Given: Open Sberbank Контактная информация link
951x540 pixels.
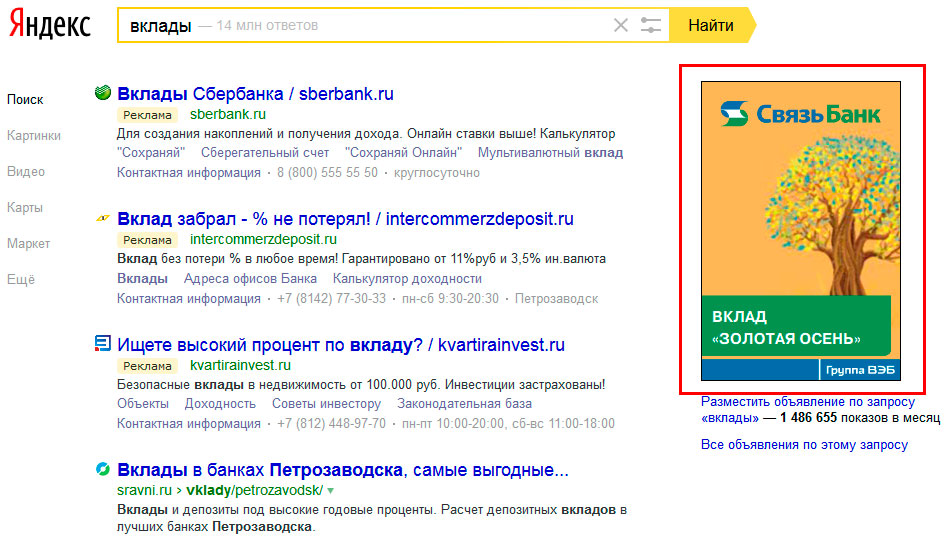Looking at the screenshot, I should pyautogui.click(x=189, y=173).
